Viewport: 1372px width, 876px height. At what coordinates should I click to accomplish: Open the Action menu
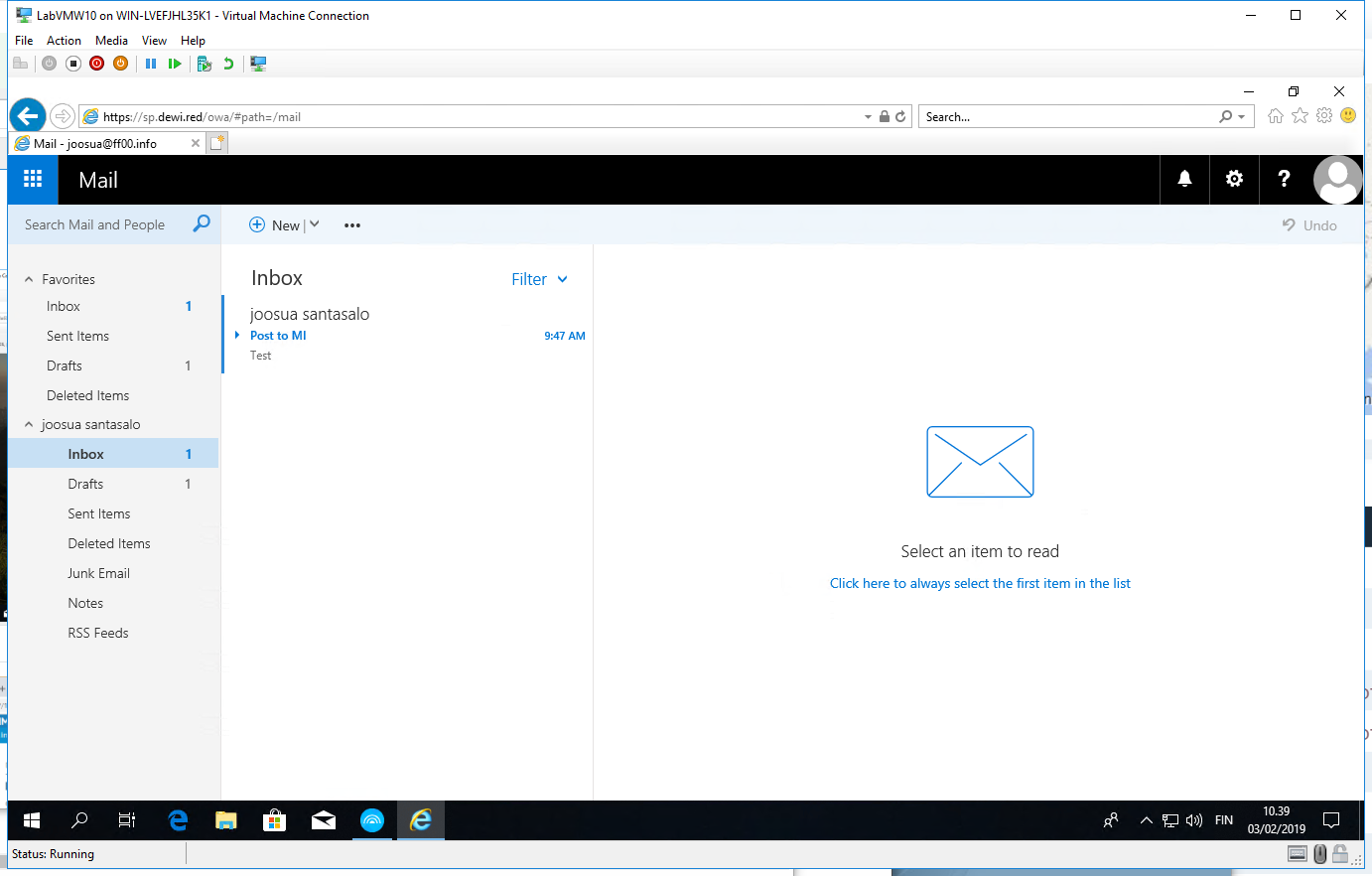pos(64,41)
